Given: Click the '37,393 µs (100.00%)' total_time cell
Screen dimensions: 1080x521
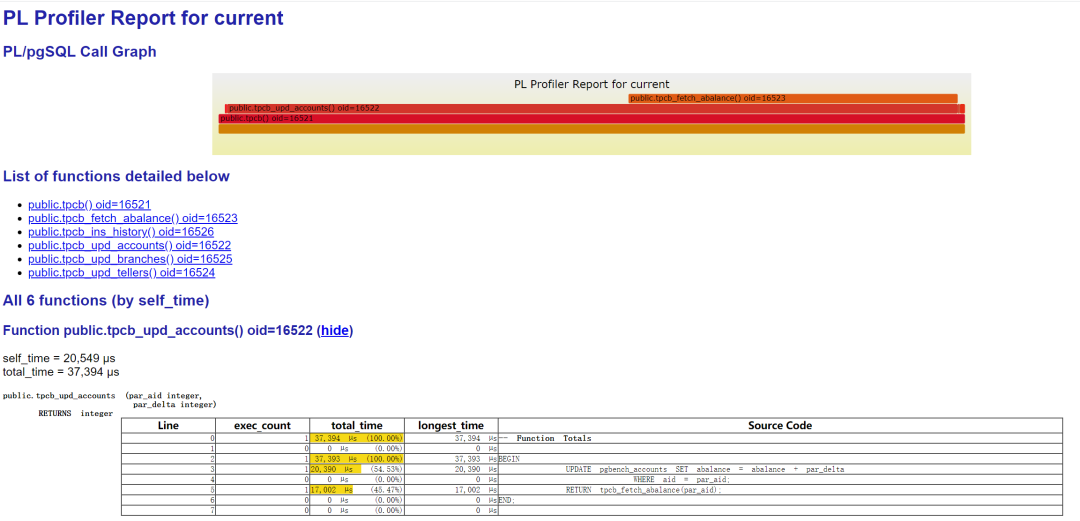Looking at the screenshot, I should 357,459.
